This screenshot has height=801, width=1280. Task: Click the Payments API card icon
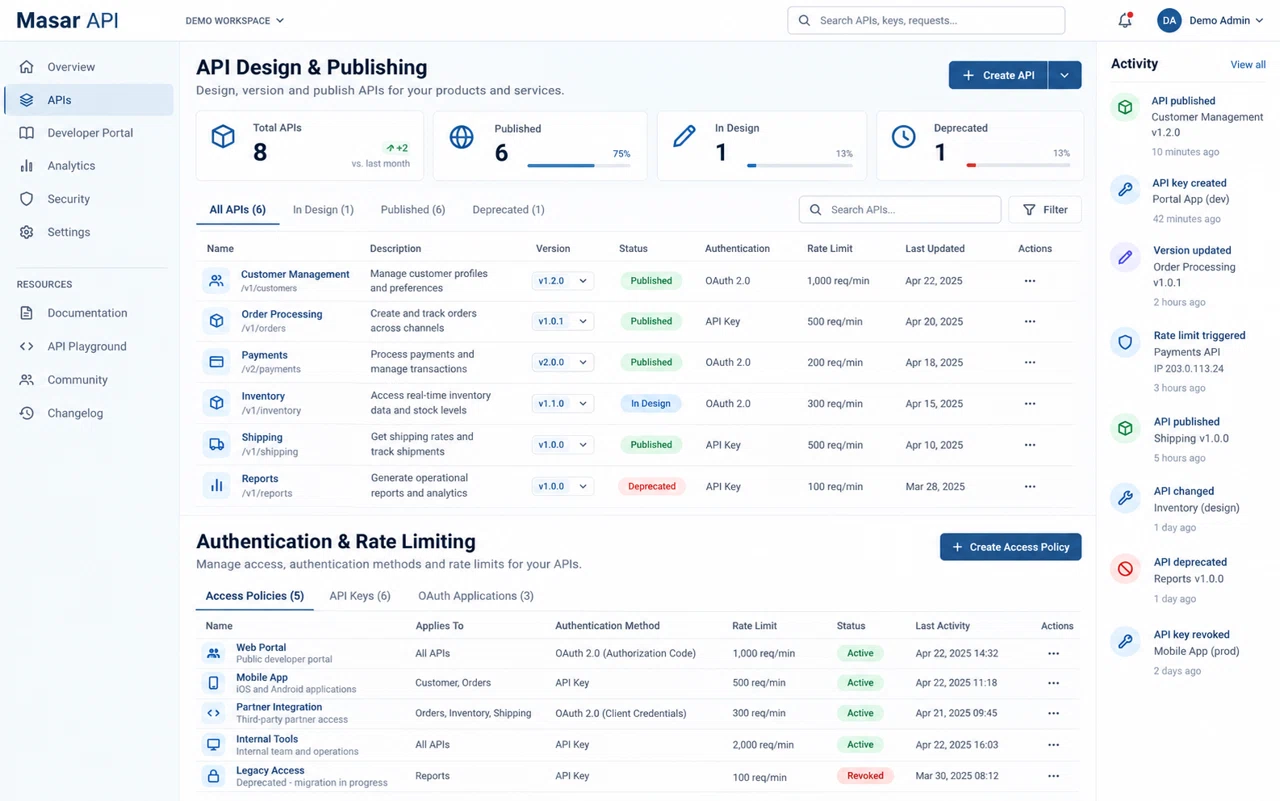tap(216, 362)
